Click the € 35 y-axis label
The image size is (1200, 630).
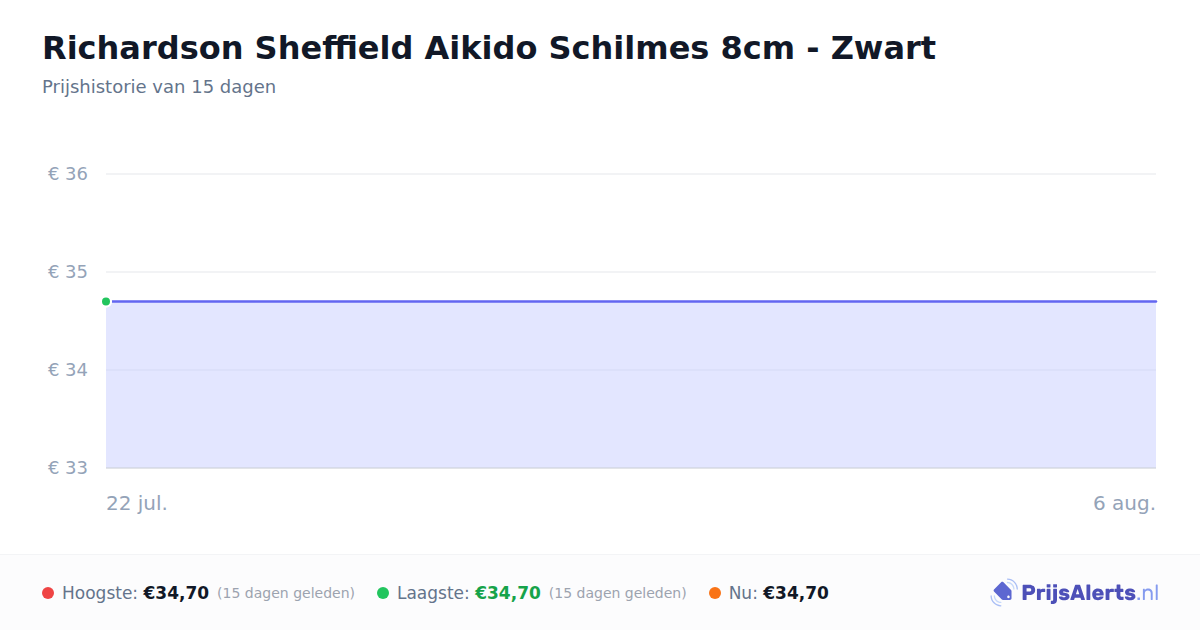click(x=68, y=272)
